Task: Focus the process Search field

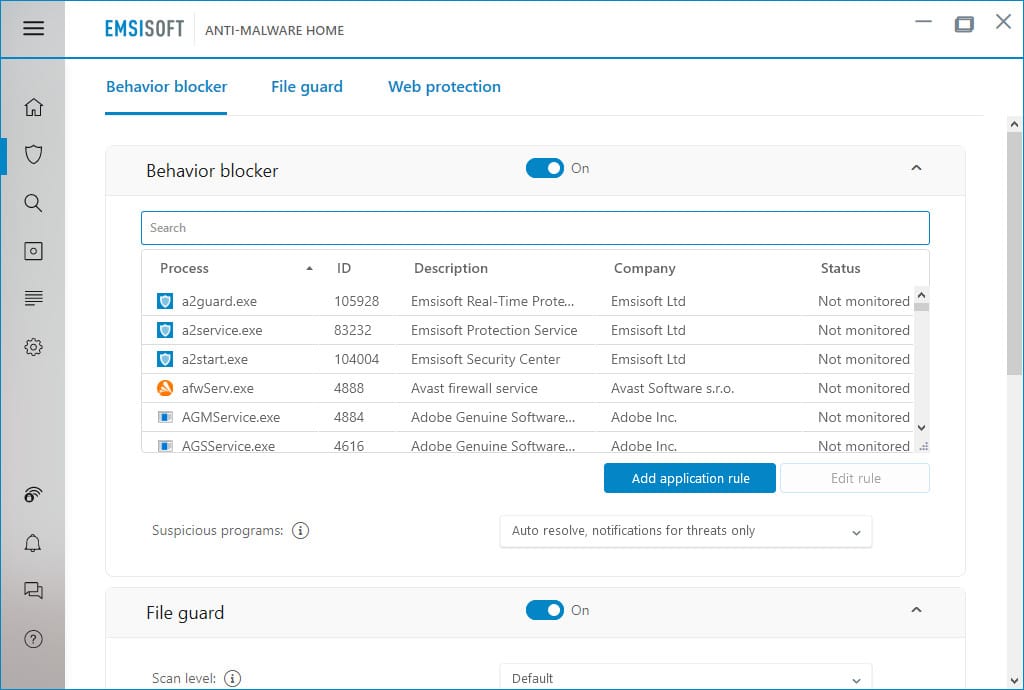Action: (536, 228)
